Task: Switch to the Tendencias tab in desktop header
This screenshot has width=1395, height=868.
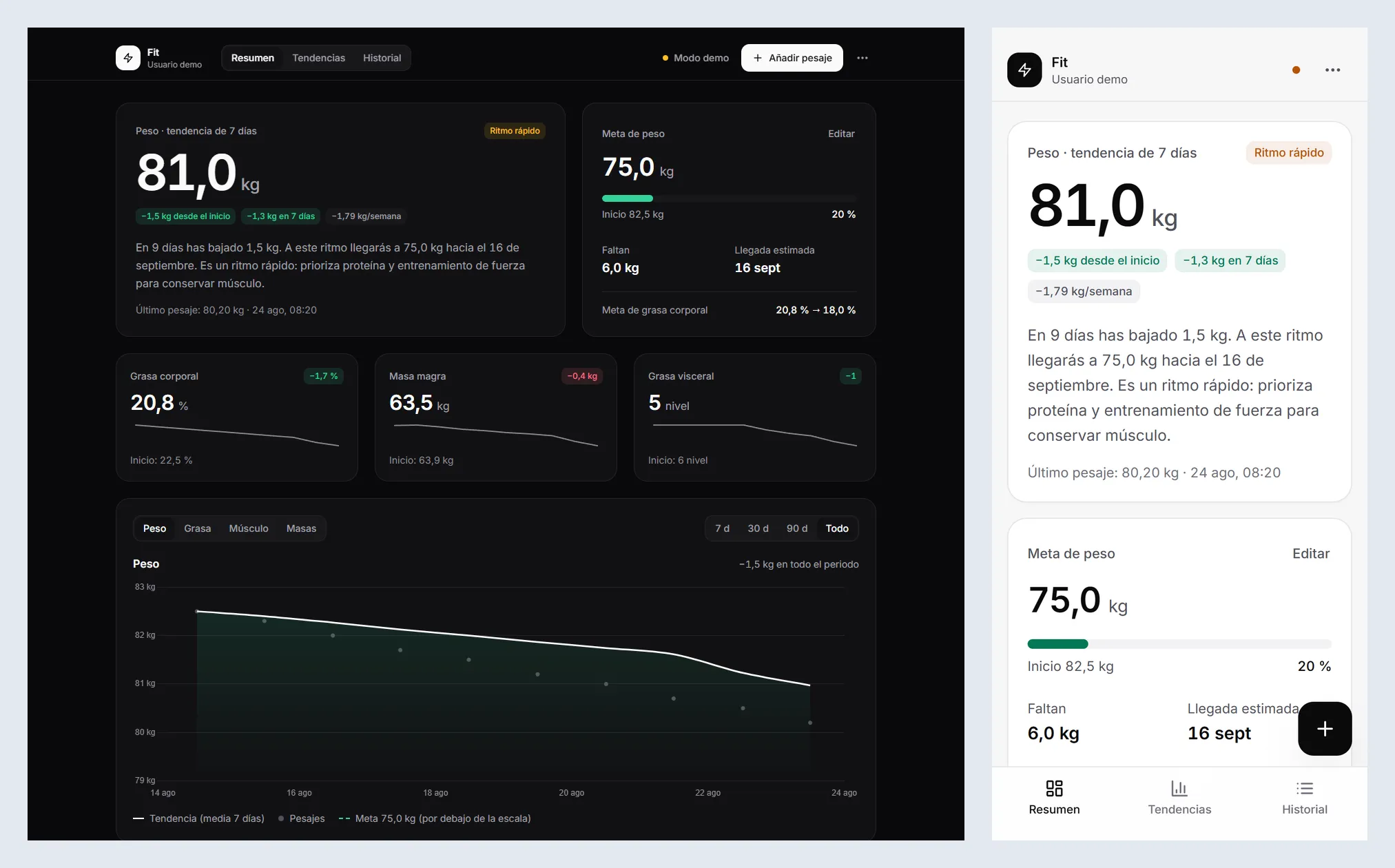Action: [318, 58]
